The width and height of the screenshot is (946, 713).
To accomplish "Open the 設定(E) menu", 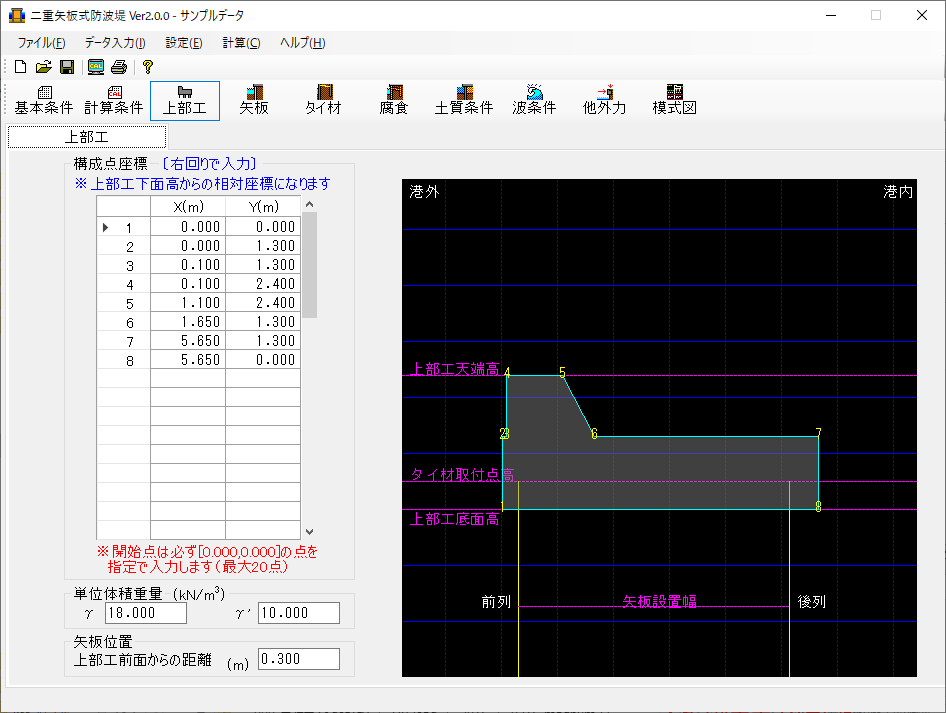I will (x=184, y=43).
